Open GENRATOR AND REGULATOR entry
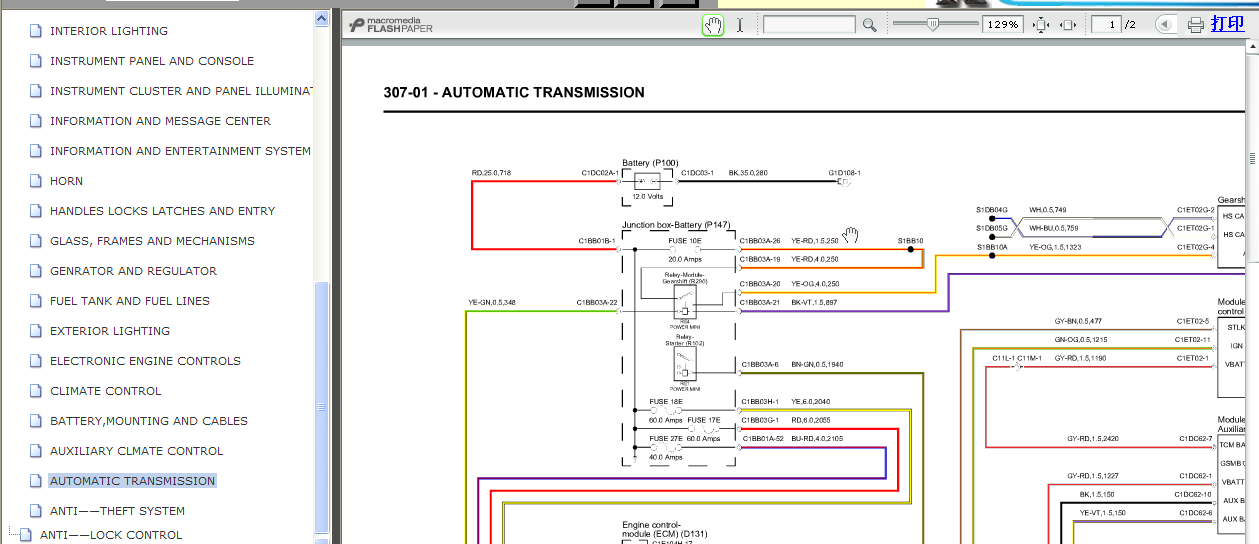Viewport: 1259px width, 544px height. (x=133, y=271)
